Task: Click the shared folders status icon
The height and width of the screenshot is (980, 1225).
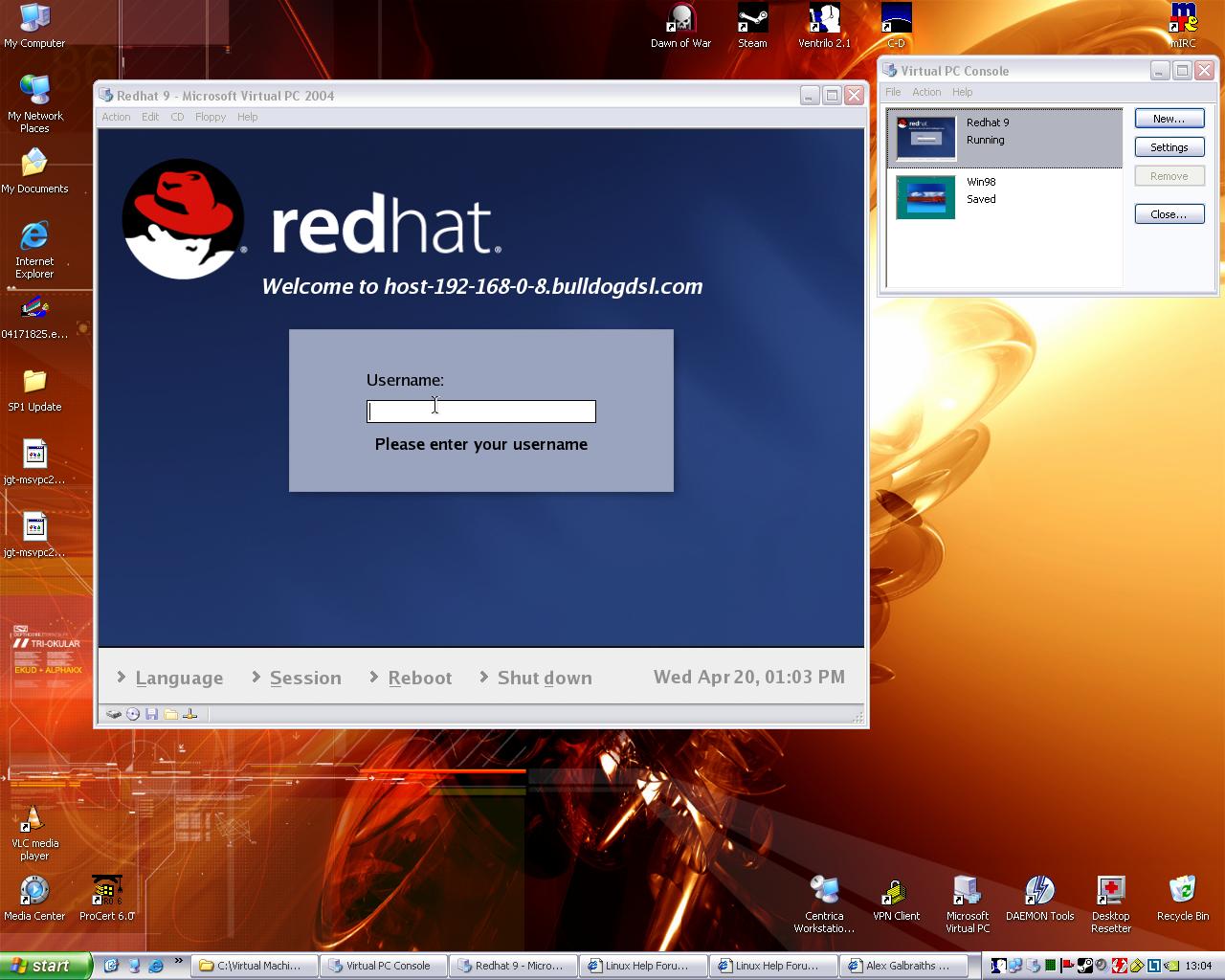Action: [170, 714]
